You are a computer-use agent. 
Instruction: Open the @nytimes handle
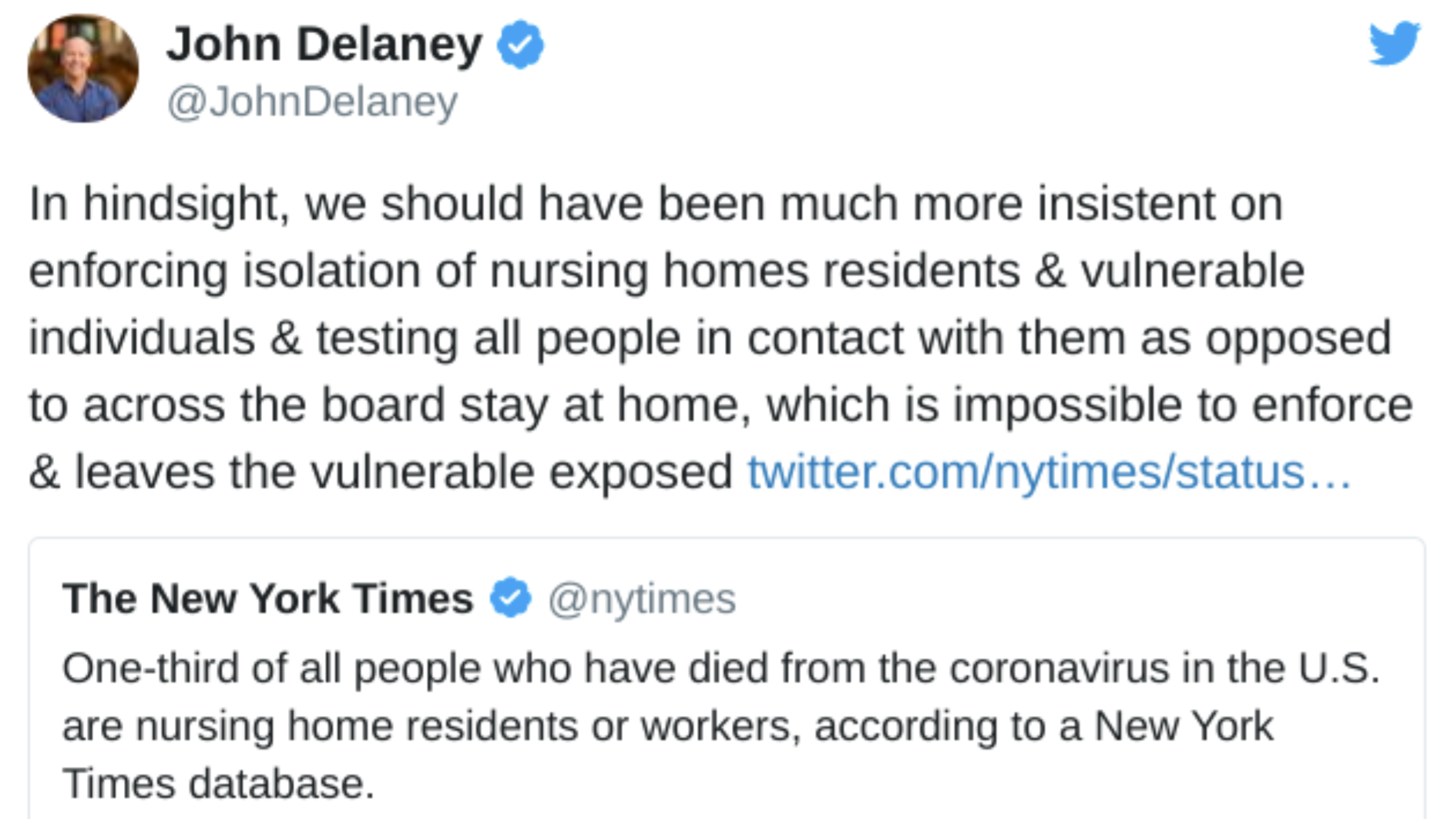point(641,599)
